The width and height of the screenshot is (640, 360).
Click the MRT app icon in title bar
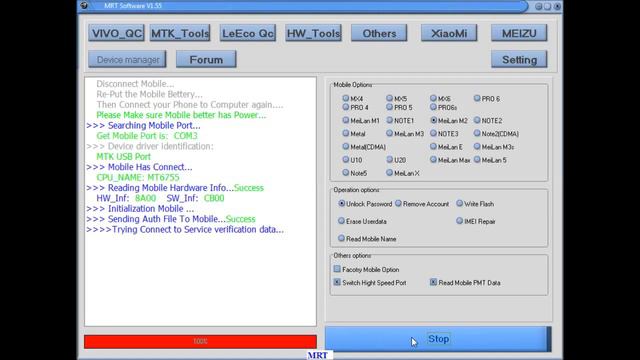[x=84, y=5]
